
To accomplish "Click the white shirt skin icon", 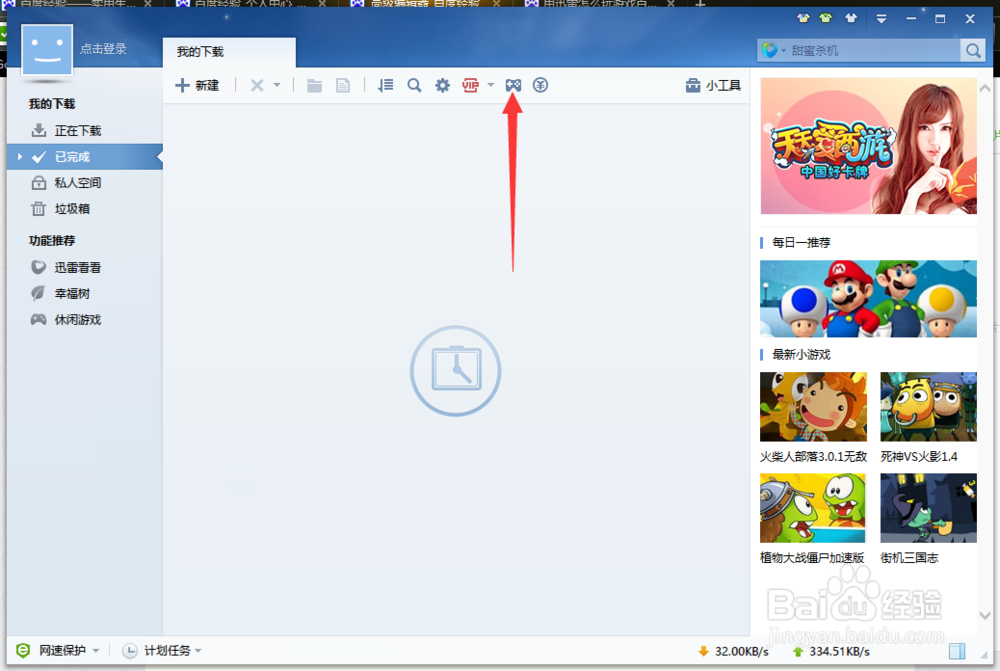I will [851, 18].
